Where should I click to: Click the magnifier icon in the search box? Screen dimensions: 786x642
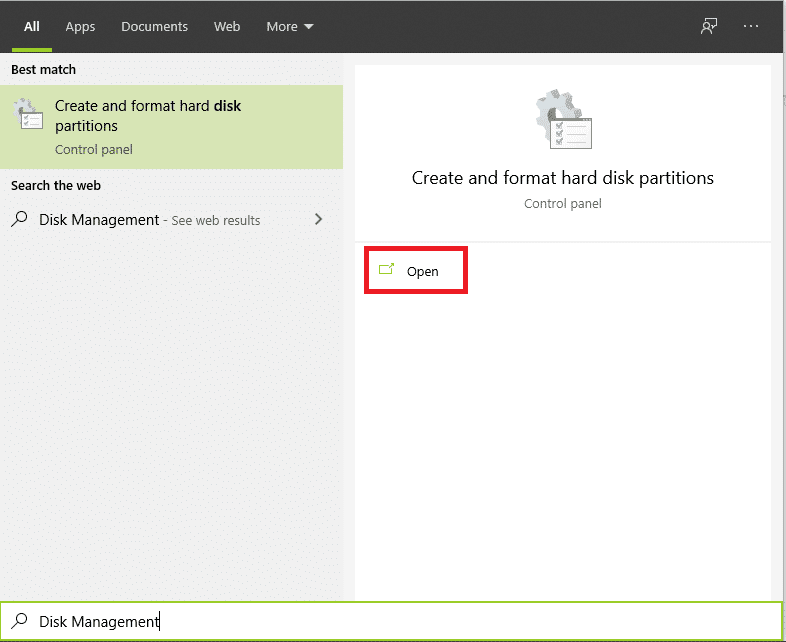pyautogui.click(x=19, y=621)
